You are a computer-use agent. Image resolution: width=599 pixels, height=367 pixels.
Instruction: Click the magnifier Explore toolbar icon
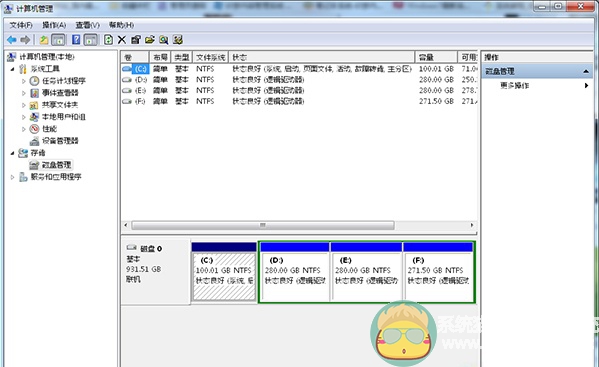(164, 40)
